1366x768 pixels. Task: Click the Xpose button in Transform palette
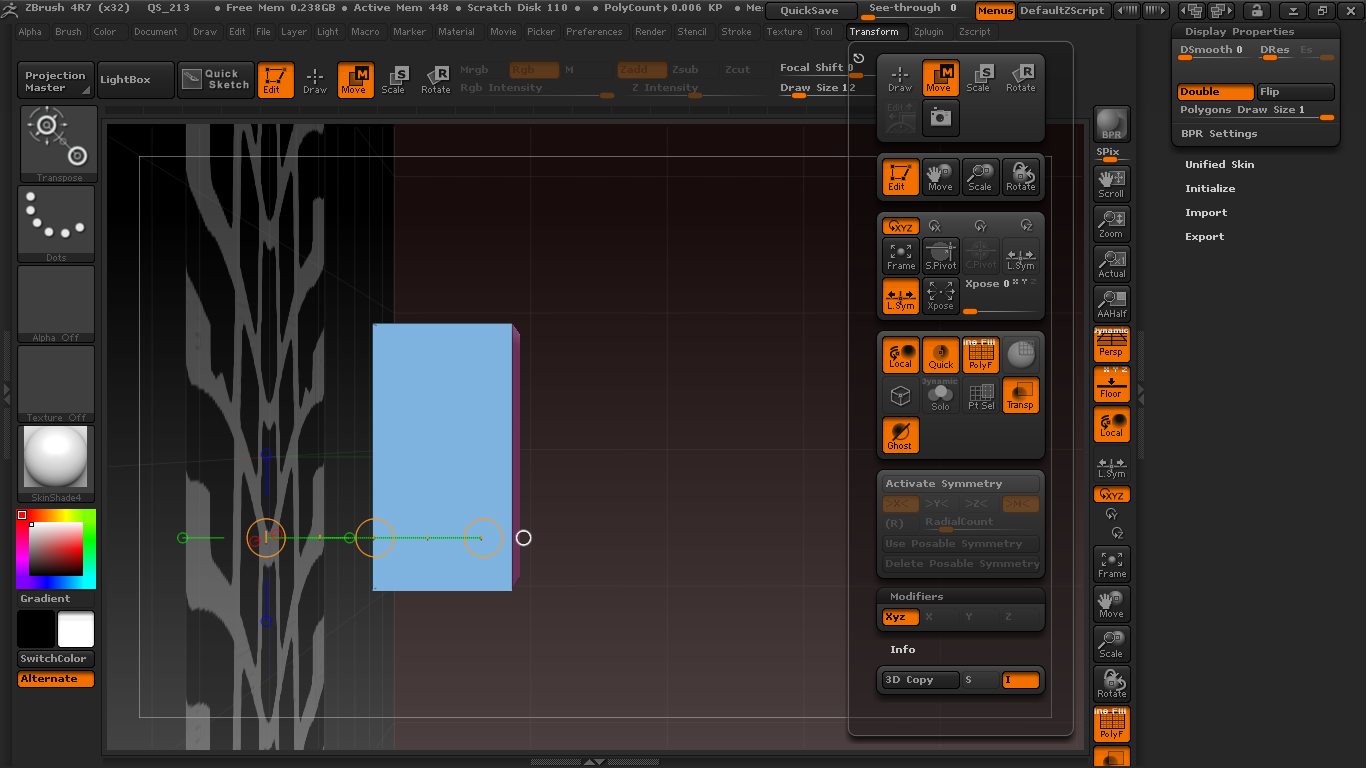click(940, 296)
